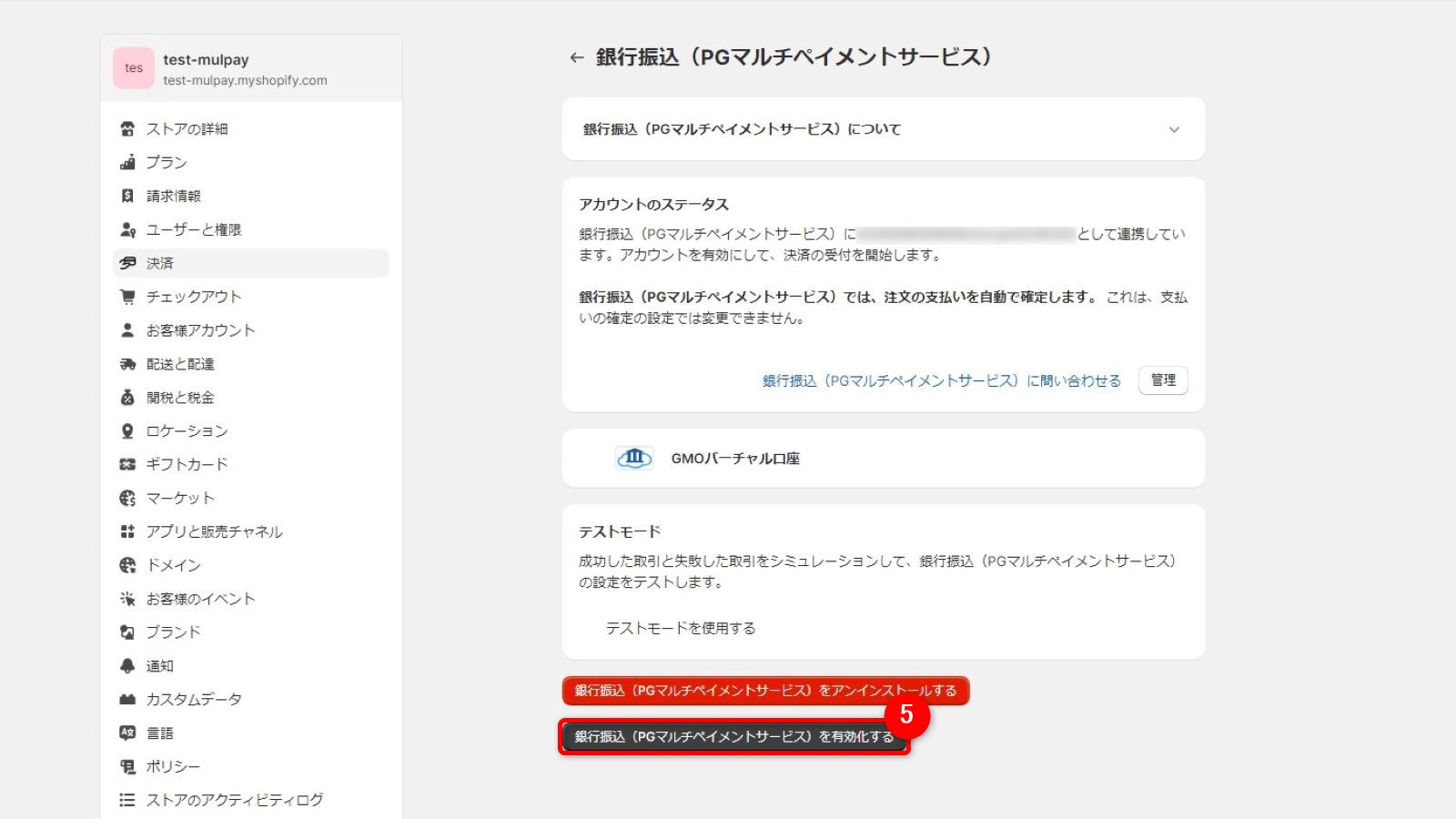The width and height of the screenshot is (1456, 819).
Task: Click the back arrow next to 銀行振込 heading
Action: click(576, 56)
